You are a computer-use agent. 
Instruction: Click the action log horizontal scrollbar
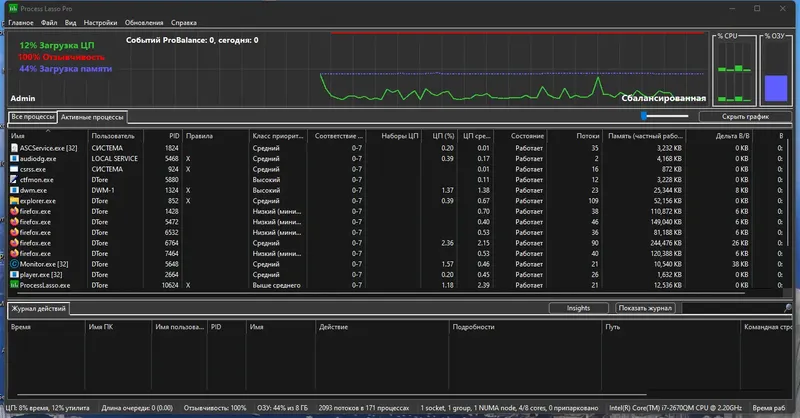pos(332,395)
